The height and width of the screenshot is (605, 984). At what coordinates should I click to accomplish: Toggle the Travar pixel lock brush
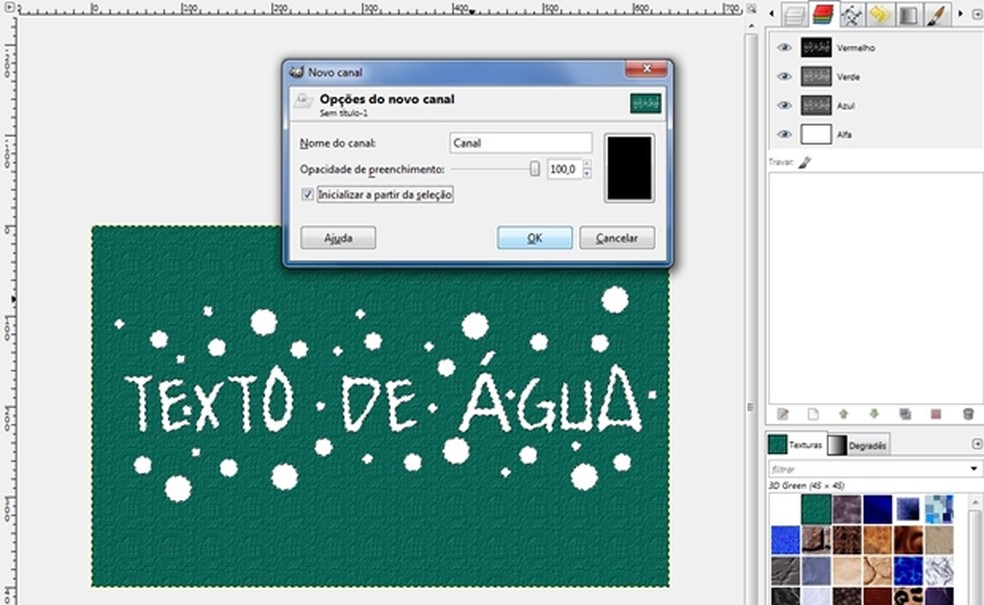coord(805,163)
